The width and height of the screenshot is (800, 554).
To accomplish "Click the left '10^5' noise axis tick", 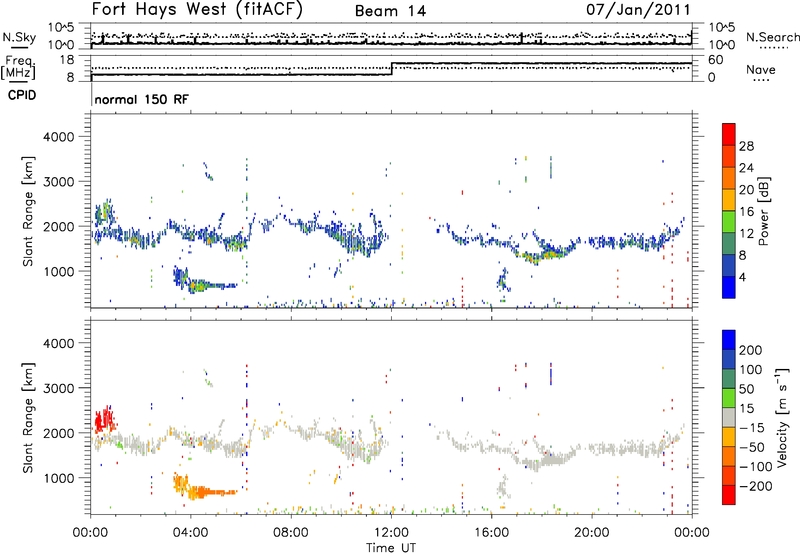I will pos(61,27).
